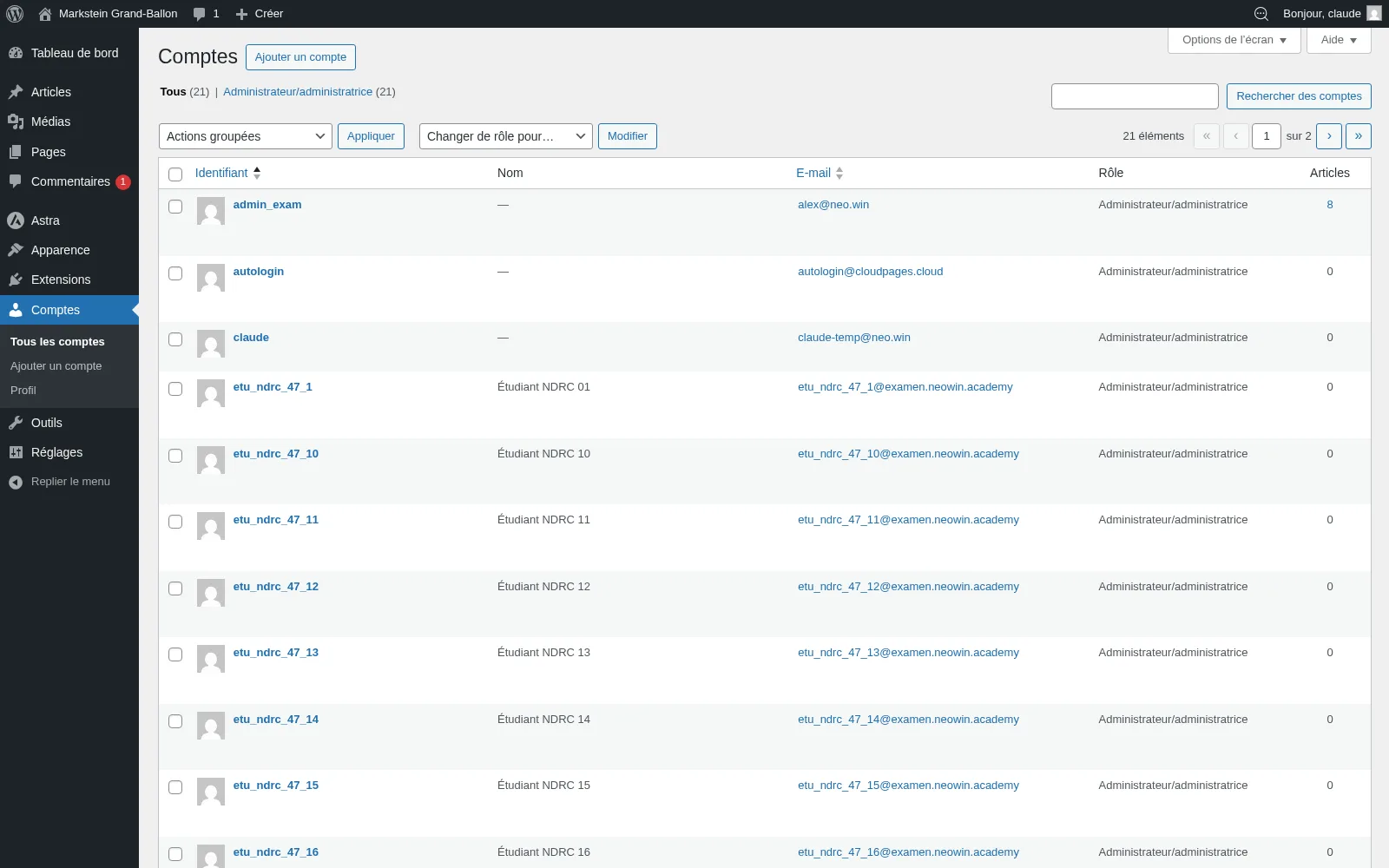
Task: Click the 8 articles count for admin_exam
Action: click(1330, 205)
